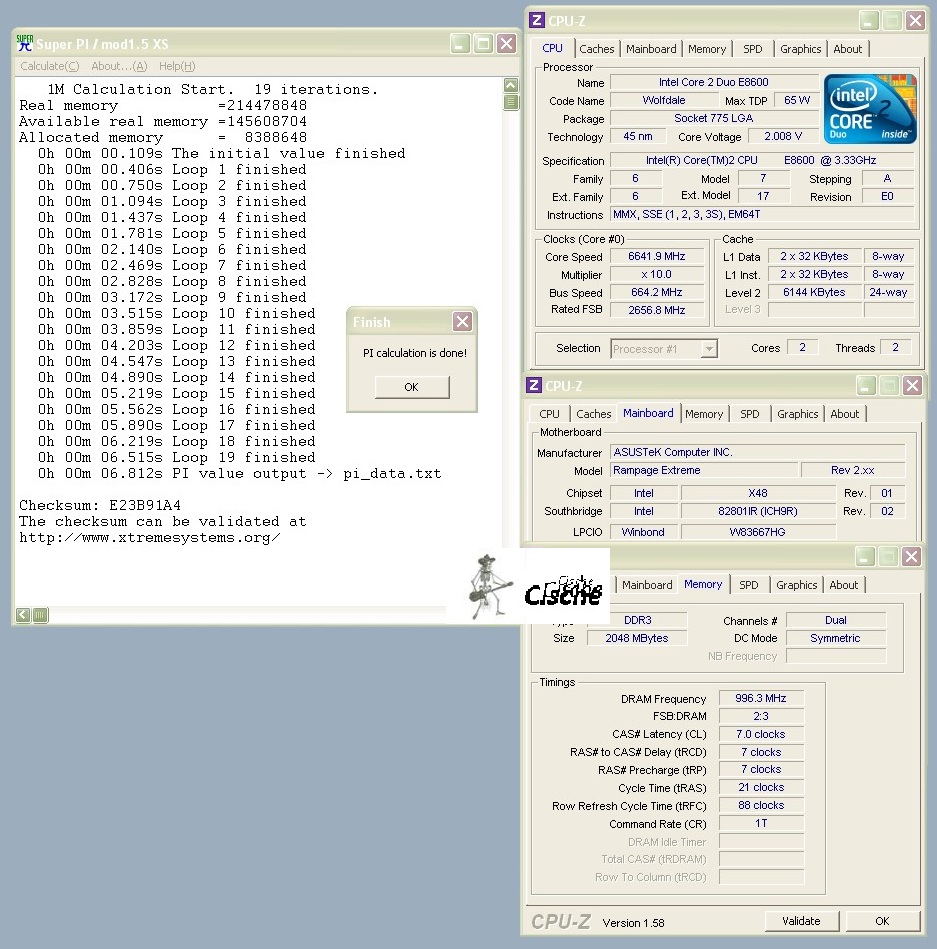Click the motherboard model Rampage Extreme field
Screen dimensions: 937x949
[x=703, y=470]
